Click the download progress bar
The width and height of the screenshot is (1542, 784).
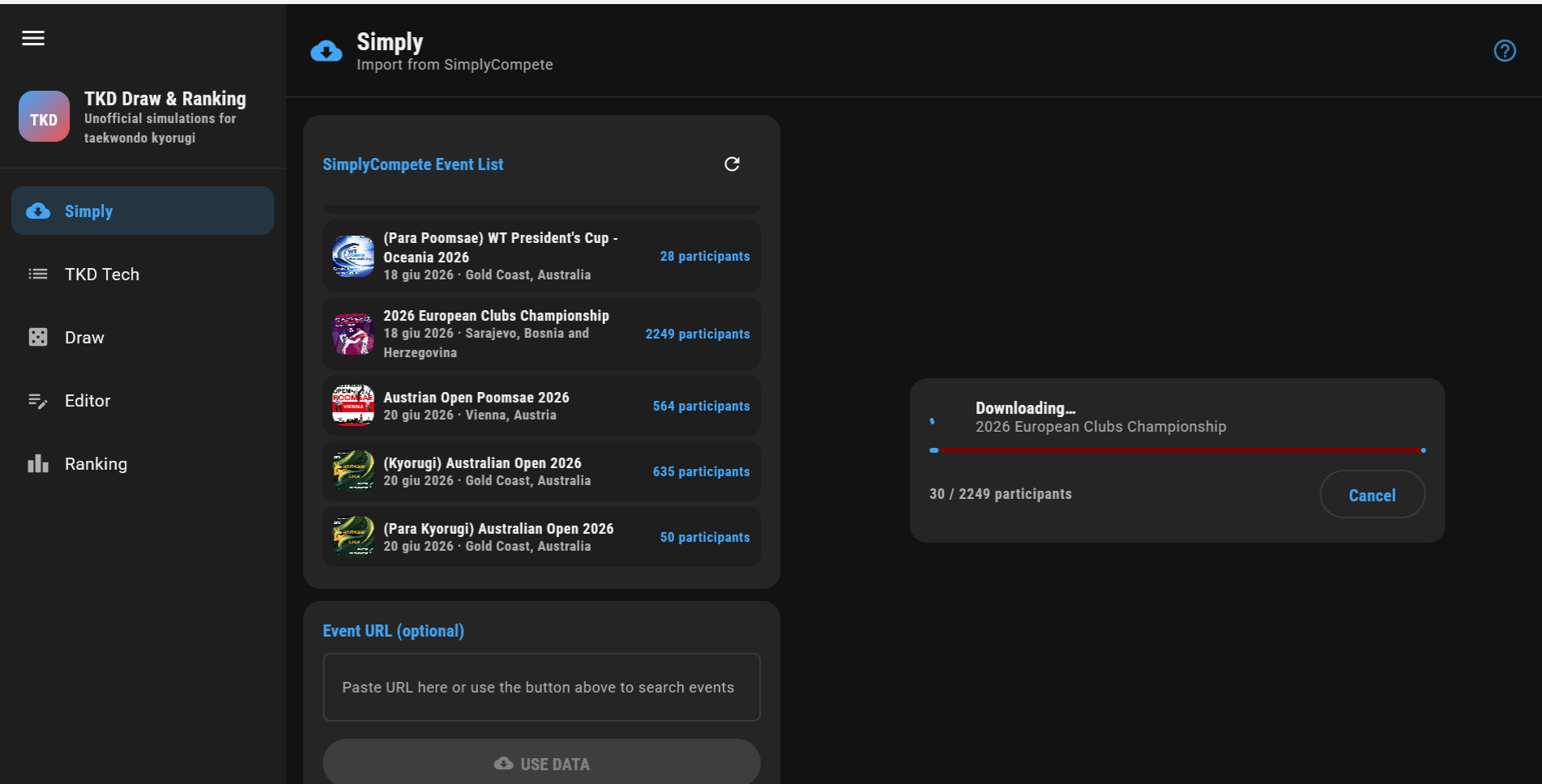(1177, 450)
